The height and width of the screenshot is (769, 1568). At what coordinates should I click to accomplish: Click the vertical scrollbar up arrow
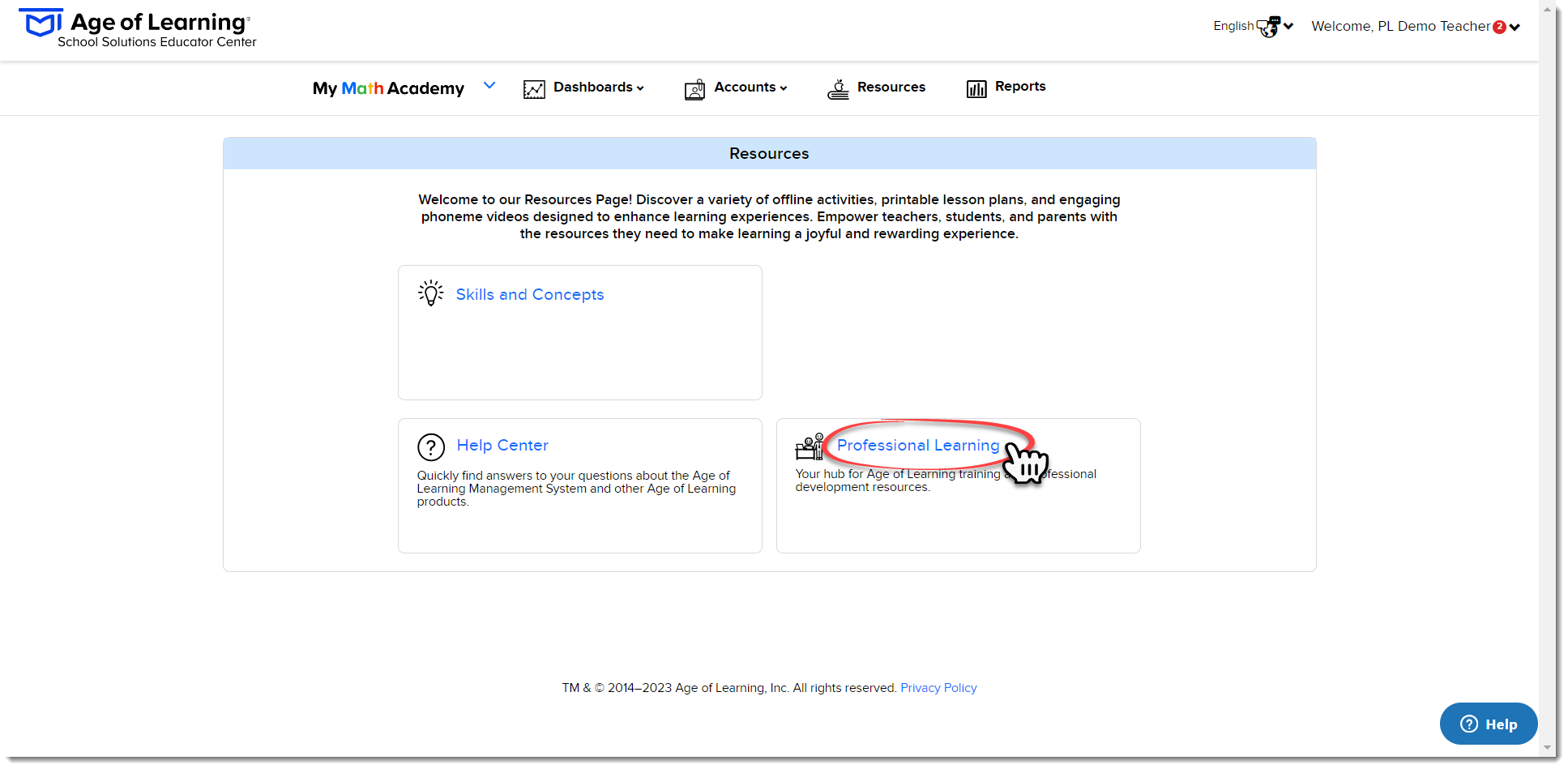click(x=1548, y=10)
